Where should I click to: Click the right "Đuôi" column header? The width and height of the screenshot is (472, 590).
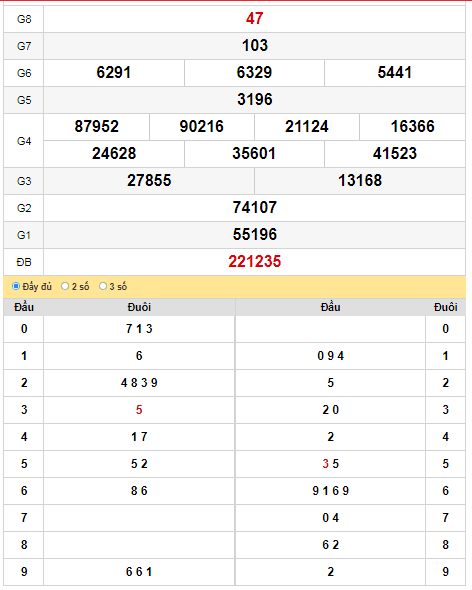click(446, 307)
